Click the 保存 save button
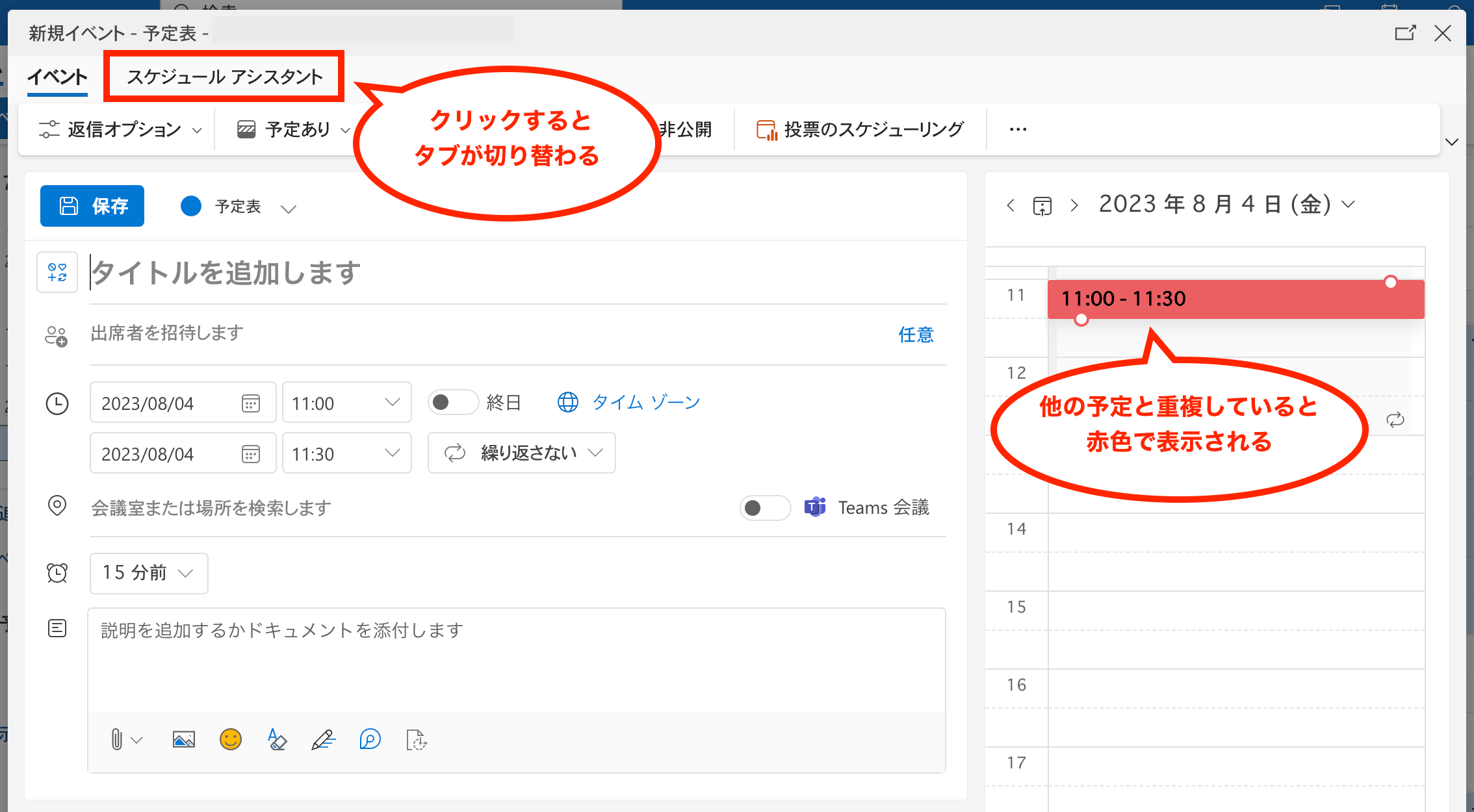Image resolution: width=1474 pixels, height=812 pixels. pyautogui.click(x=92, y=206)
